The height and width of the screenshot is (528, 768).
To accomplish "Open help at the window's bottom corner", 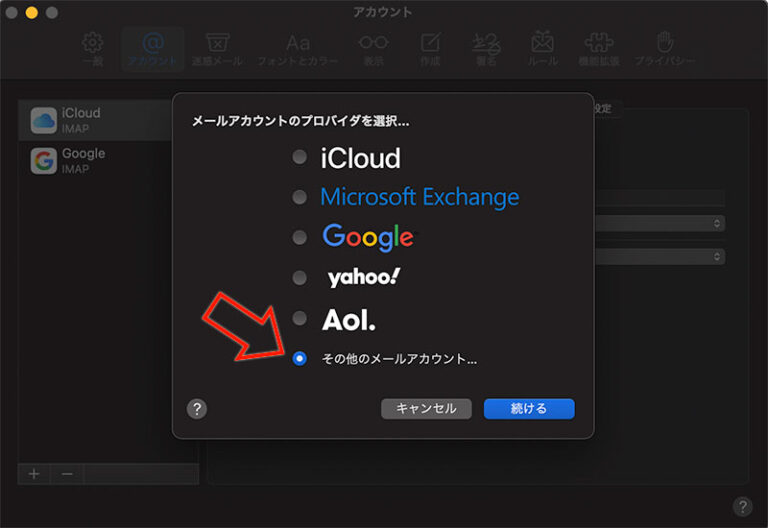I will [743, 506].
